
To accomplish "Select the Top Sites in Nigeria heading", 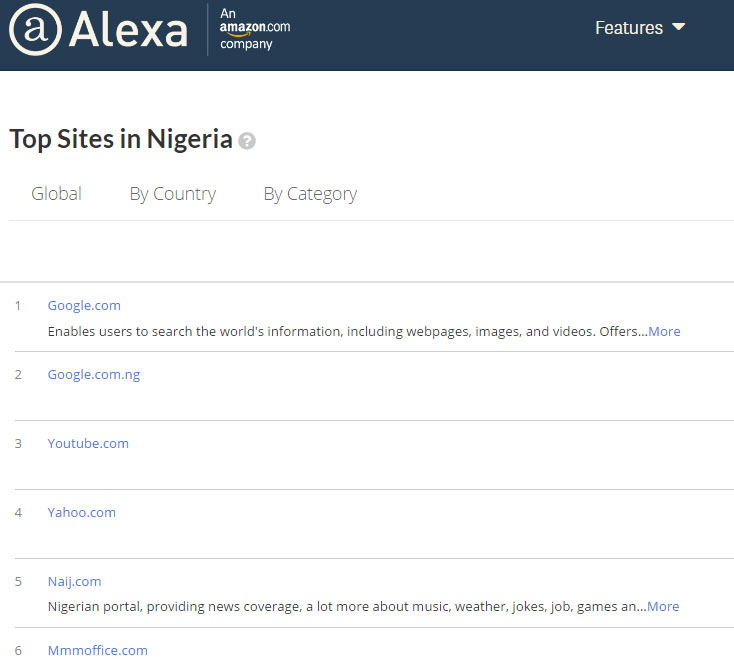I will 121,139.
